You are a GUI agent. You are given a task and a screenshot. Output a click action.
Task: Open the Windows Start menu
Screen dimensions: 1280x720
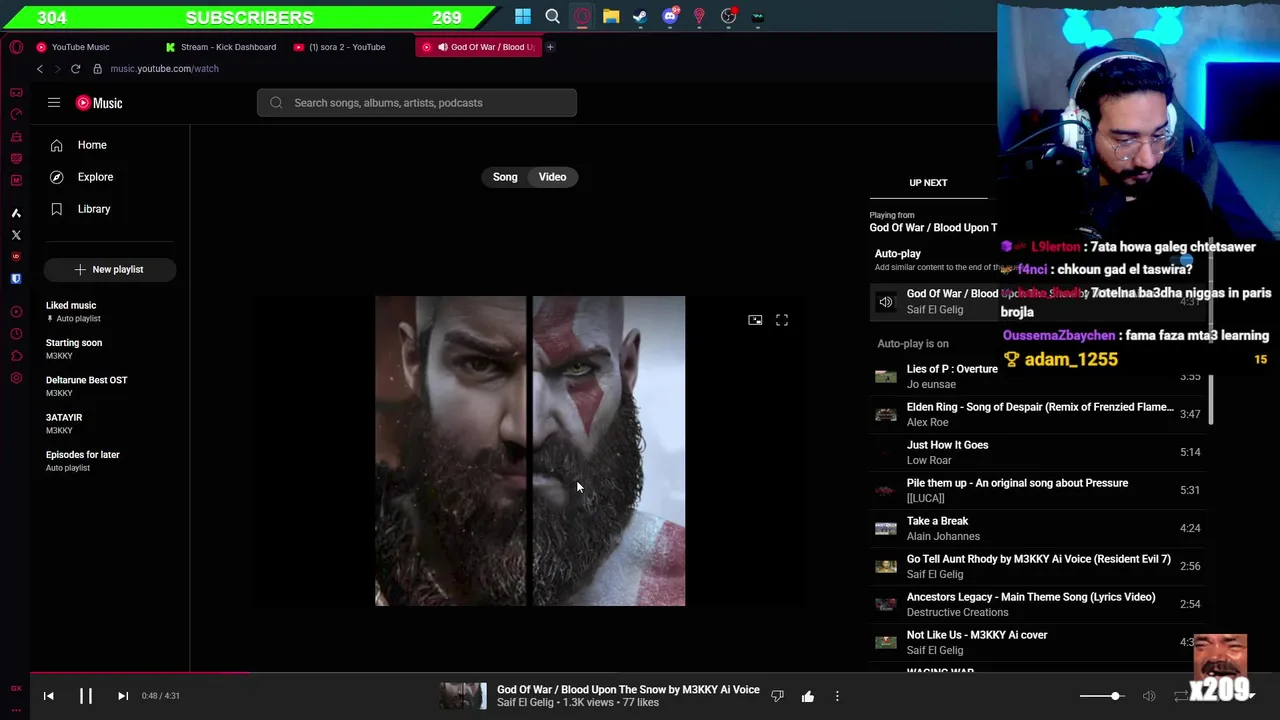(523, 16)
